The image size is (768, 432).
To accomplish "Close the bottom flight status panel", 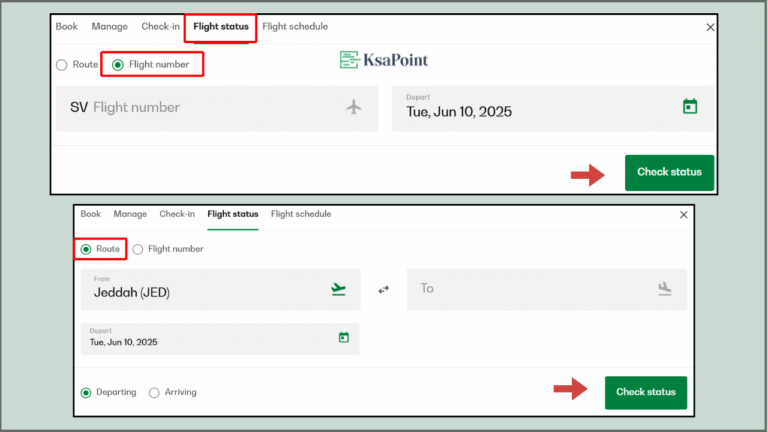I will point(684,215).
